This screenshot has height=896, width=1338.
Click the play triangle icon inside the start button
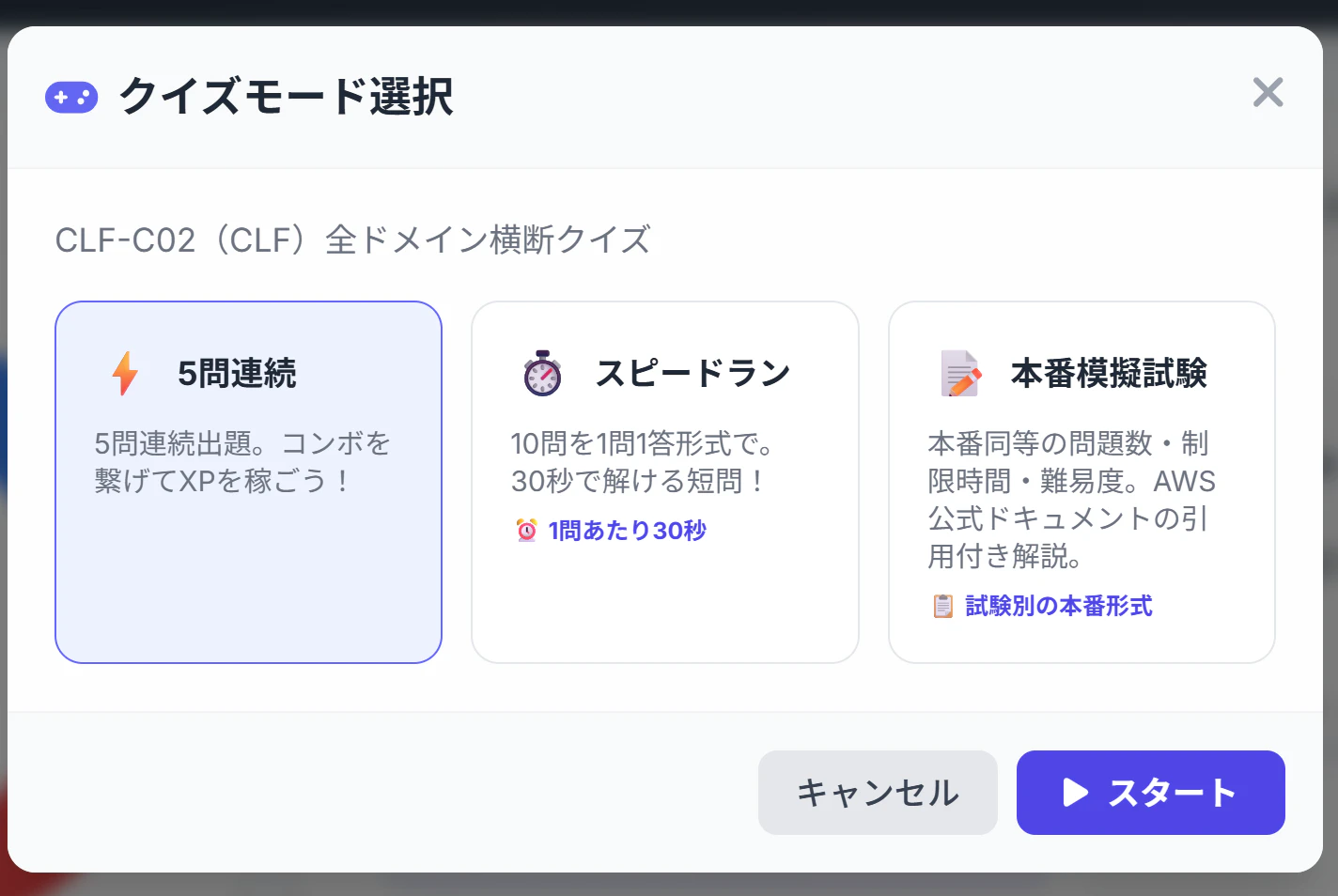(x=1075, y=793)
